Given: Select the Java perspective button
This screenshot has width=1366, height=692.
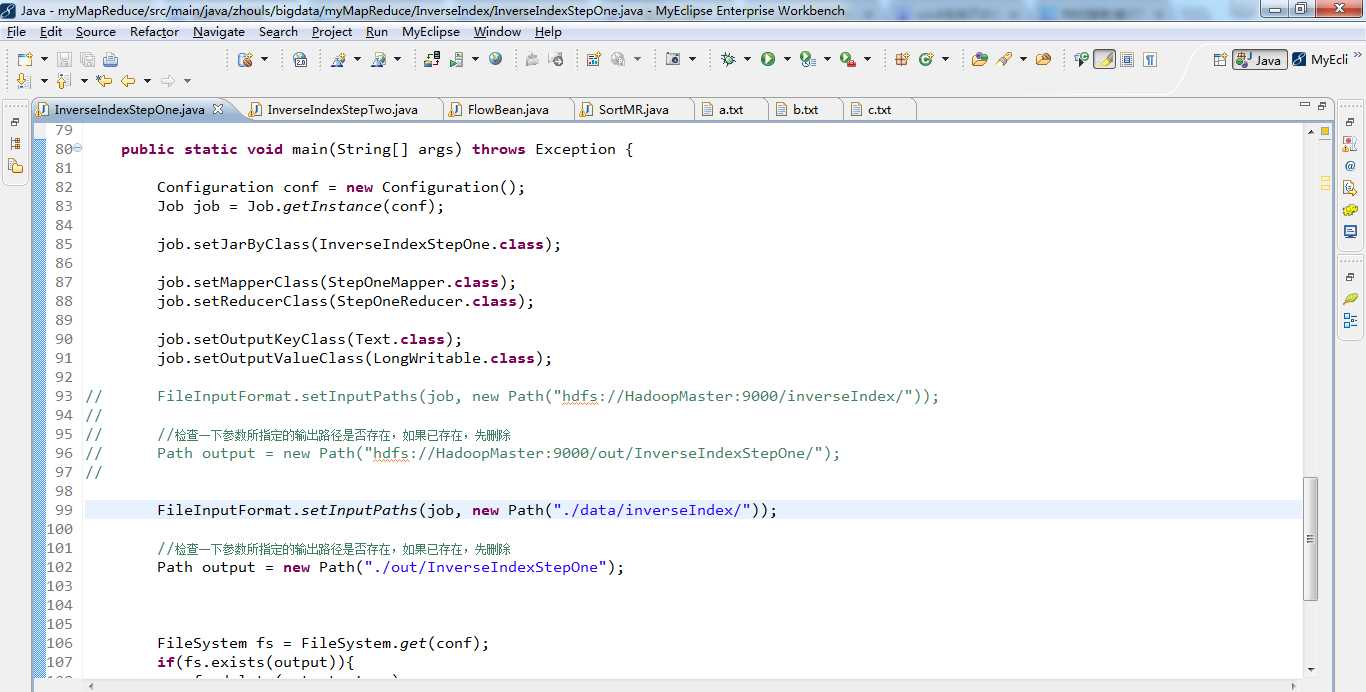Looking at the screenshot, I should tap(1259, 60).
